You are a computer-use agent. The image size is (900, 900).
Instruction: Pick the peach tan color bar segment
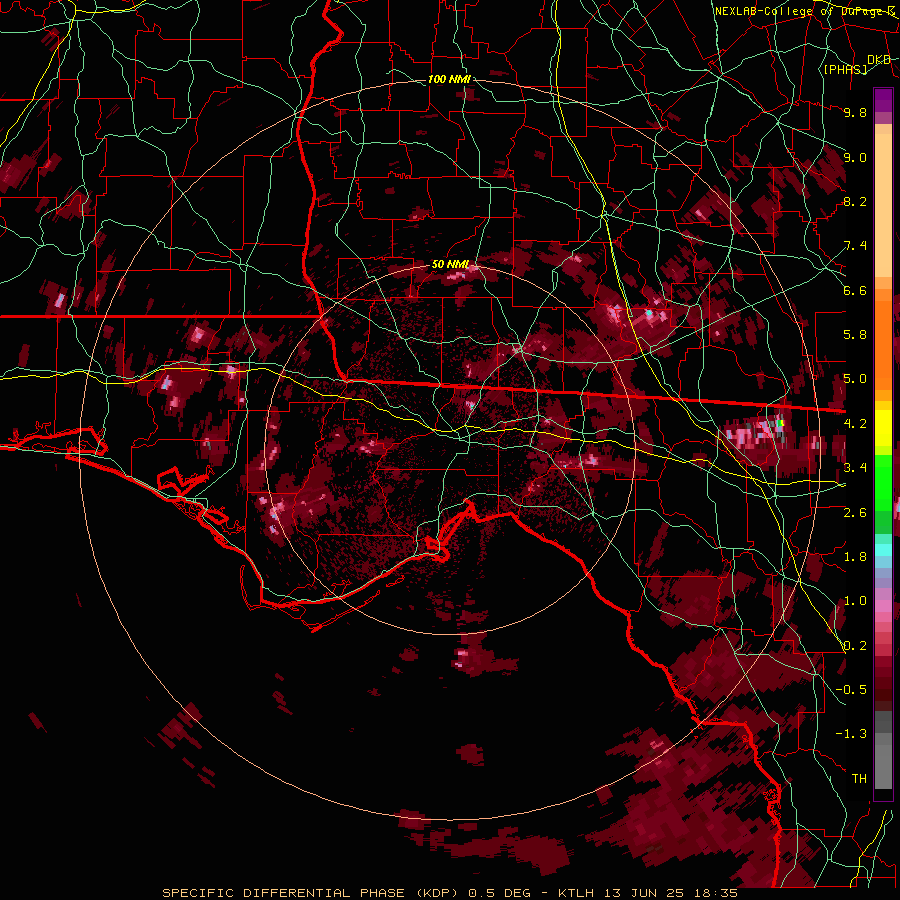tap(883, 205)
